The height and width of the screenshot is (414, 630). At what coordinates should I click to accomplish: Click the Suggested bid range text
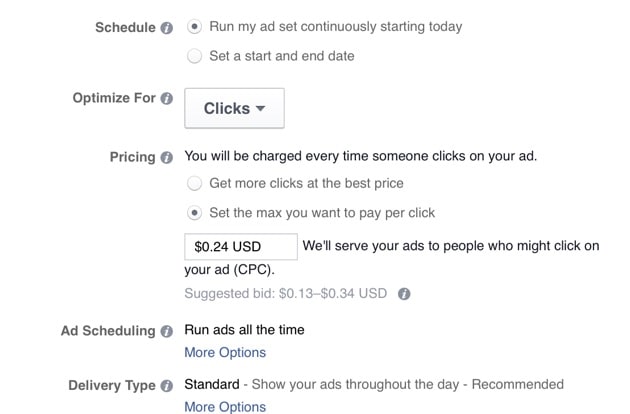click(286, 294)
